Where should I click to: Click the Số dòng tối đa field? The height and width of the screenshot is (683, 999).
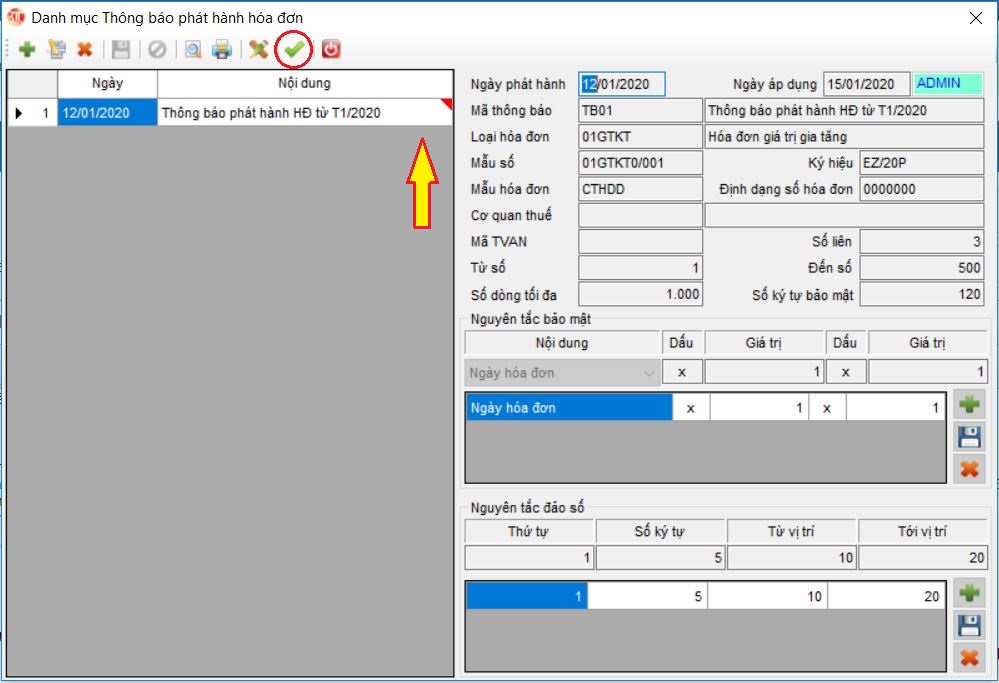point(640,294)
